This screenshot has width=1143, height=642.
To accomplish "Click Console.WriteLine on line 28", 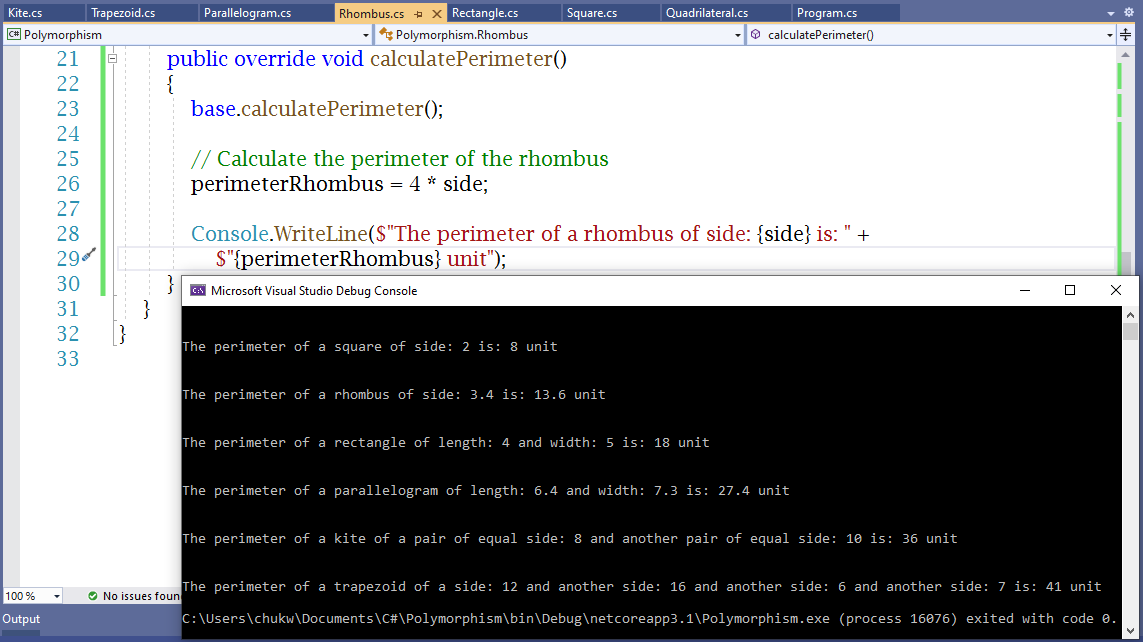I will pyautogui.click(x=279, y=234).
